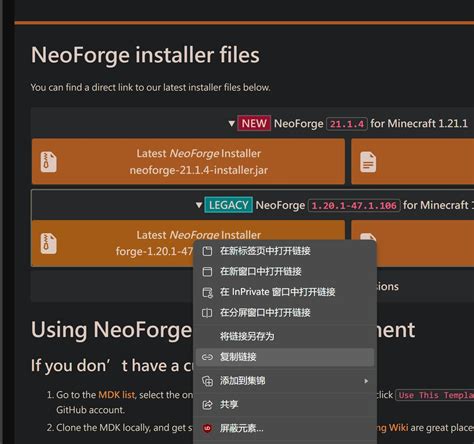474x444 pixels.
Task: Click the document icon in the card right of the 21.1.4 installer
Action: coord(368,162)
